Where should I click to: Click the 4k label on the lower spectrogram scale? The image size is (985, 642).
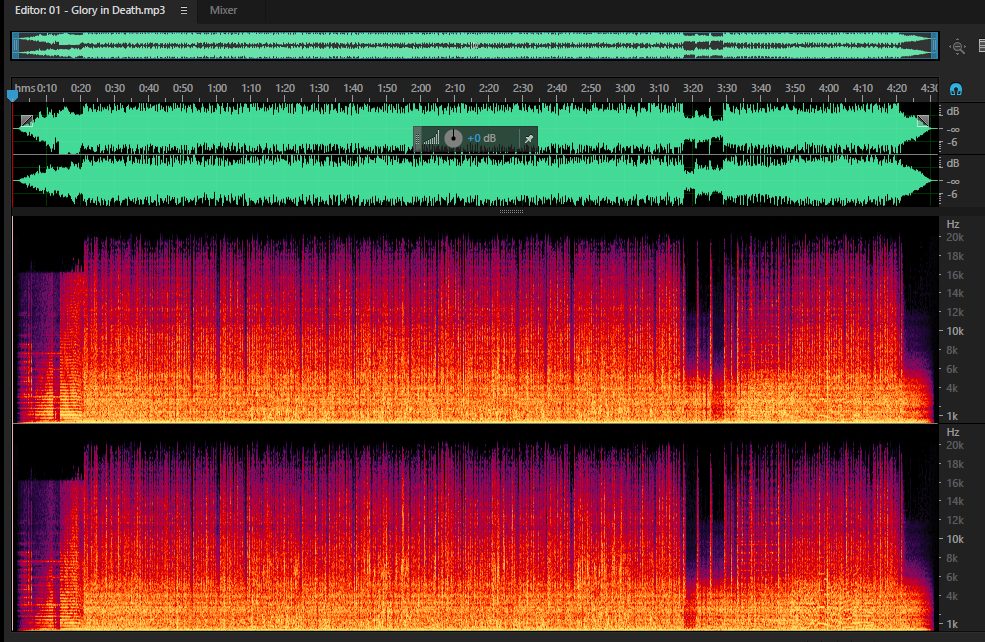(952, 596)
